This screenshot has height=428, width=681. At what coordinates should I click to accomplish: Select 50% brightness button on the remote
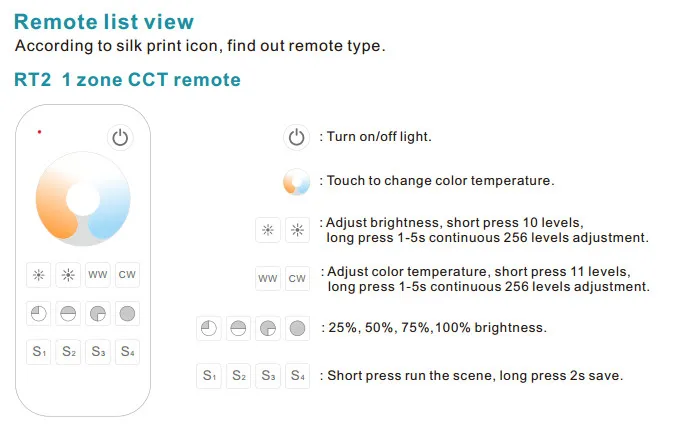point(68,313)
